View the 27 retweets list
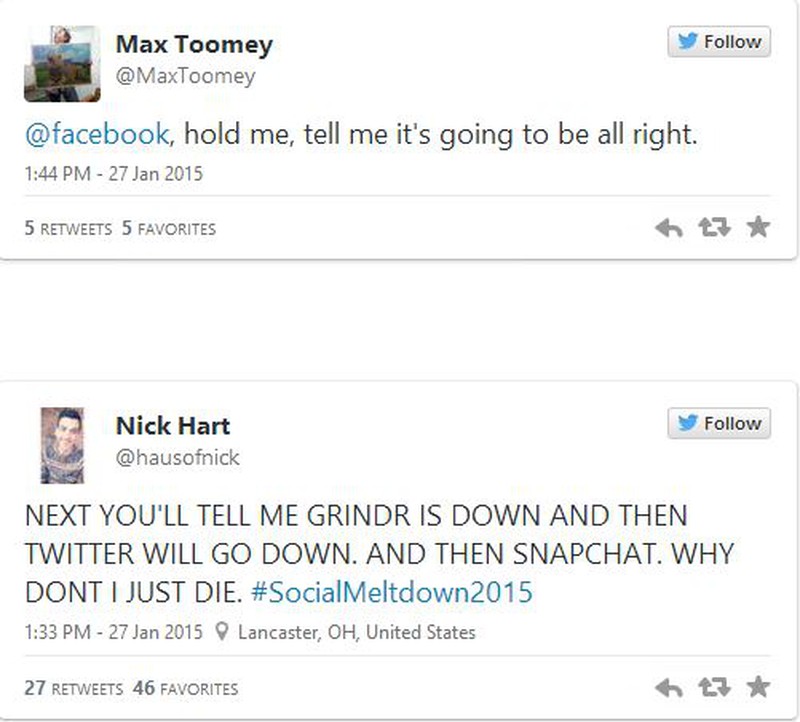 [73, 689]
